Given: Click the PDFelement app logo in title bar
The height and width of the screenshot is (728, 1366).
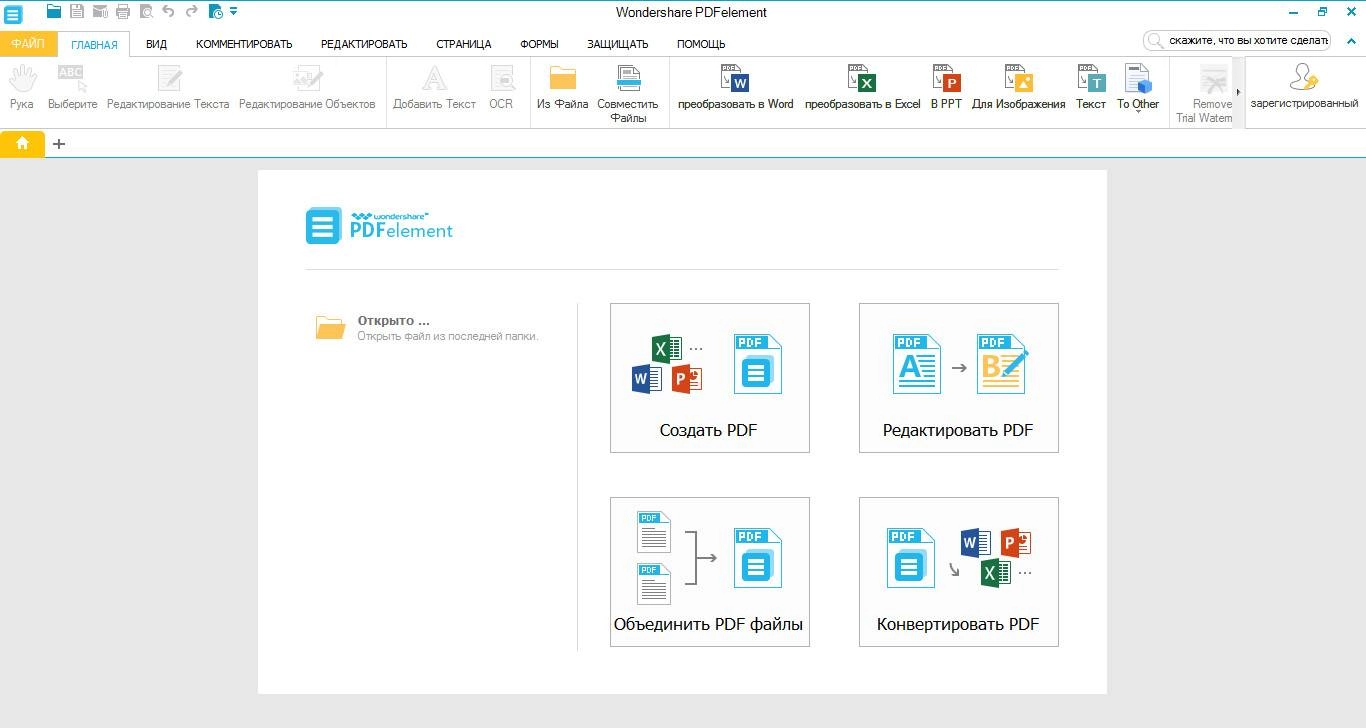Looking at the screenshot, I should [x=13, y=13].
